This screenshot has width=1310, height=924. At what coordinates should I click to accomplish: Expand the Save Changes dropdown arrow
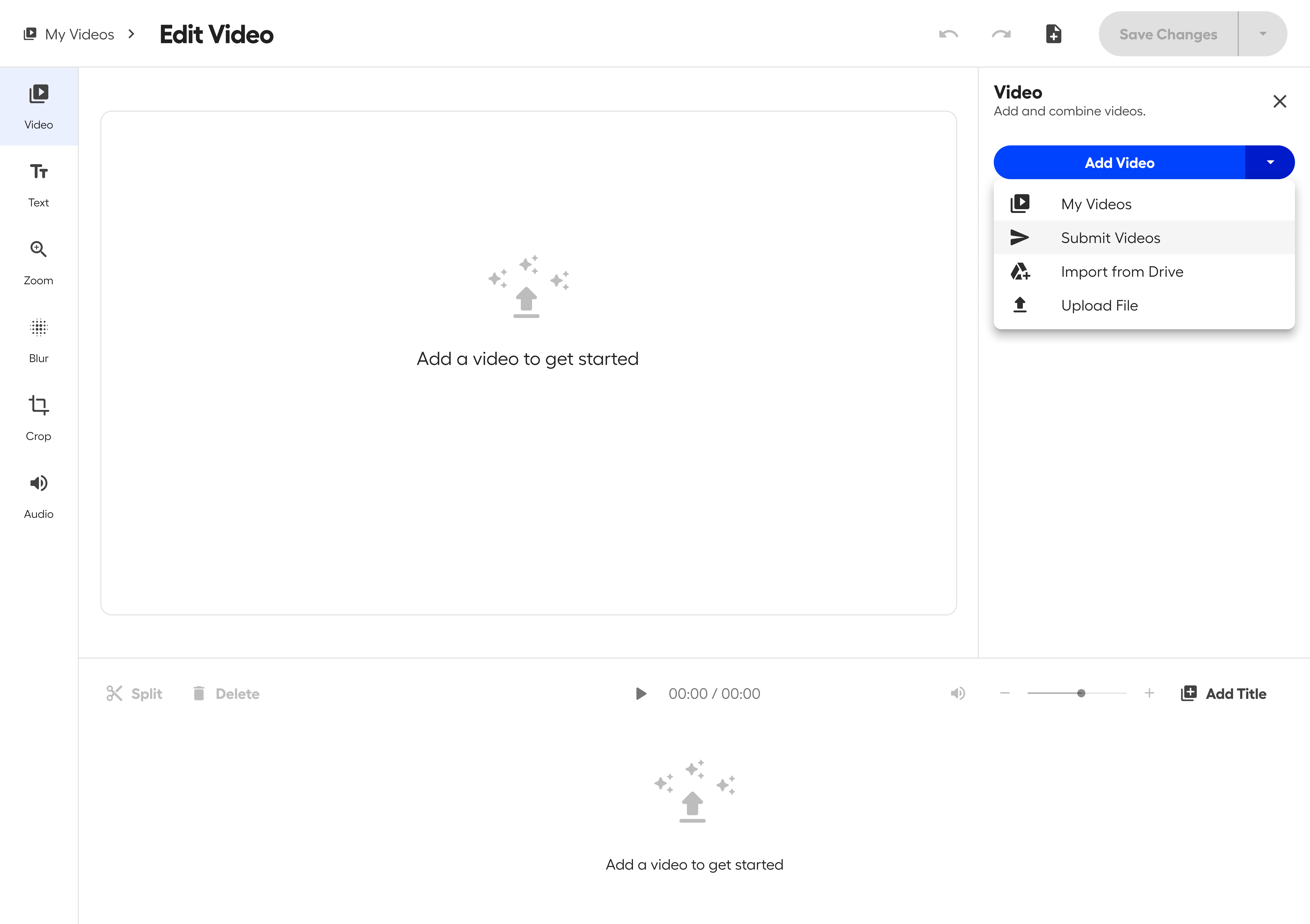pos(1263,34)
